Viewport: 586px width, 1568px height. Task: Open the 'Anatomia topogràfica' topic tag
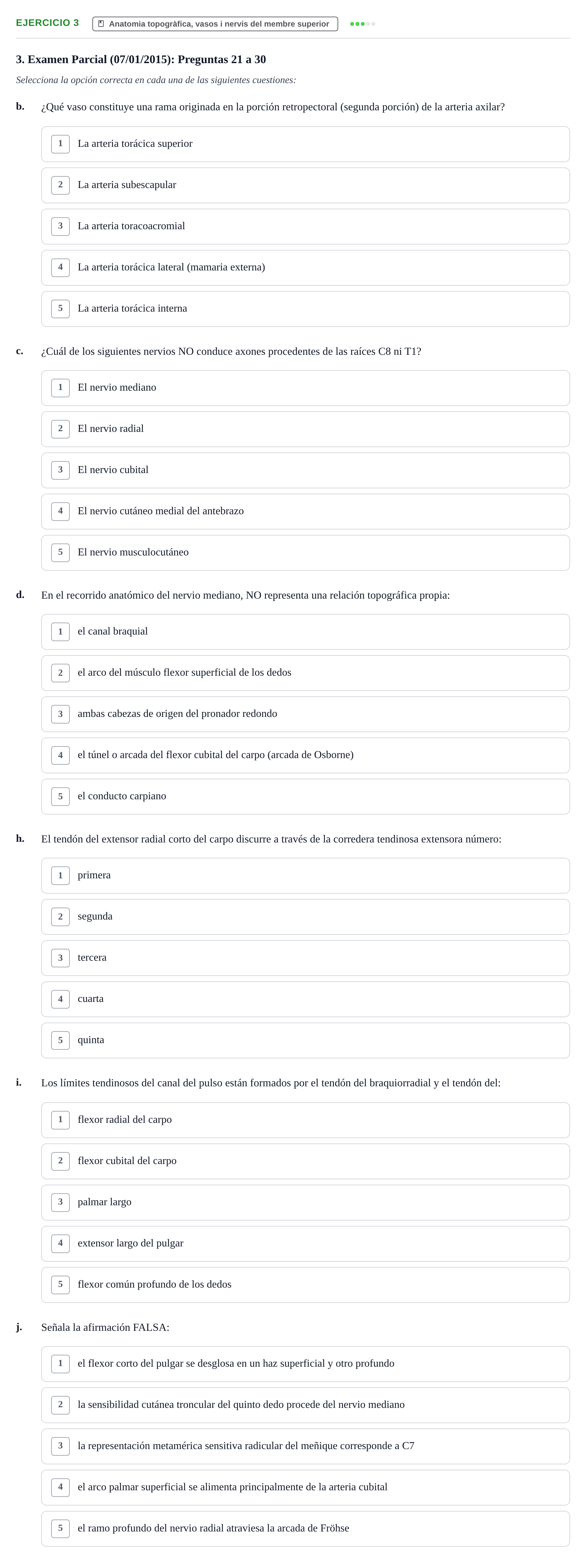coord(215,24)
